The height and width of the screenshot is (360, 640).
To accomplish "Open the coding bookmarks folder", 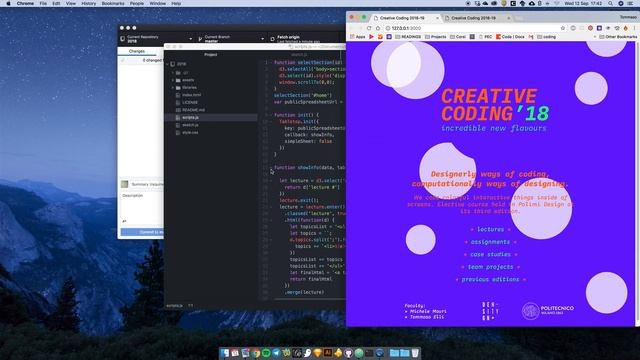I will (547, 37).
